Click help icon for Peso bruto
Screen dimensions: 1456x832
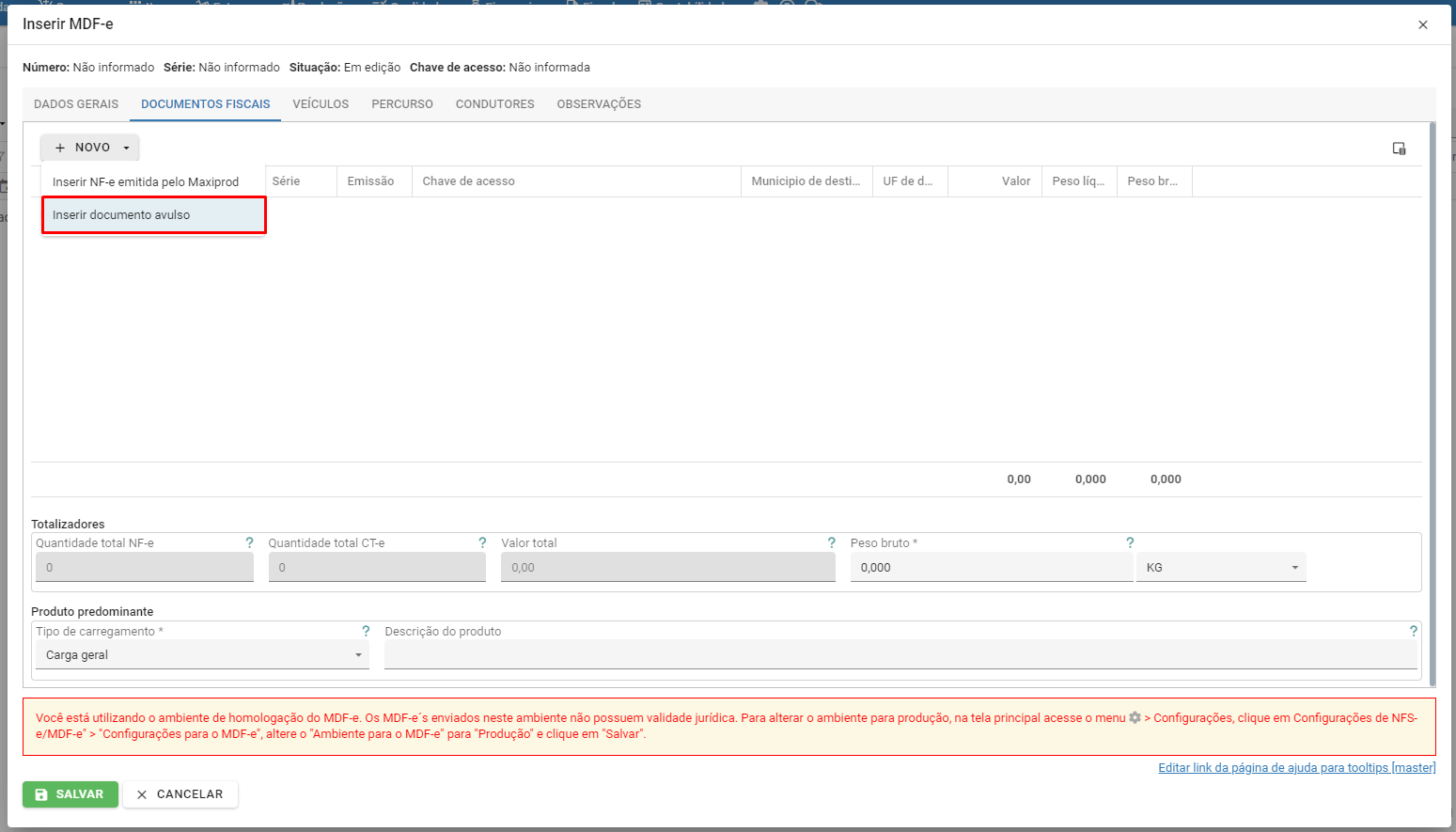pyautogui.click(x=1130, y=542)
